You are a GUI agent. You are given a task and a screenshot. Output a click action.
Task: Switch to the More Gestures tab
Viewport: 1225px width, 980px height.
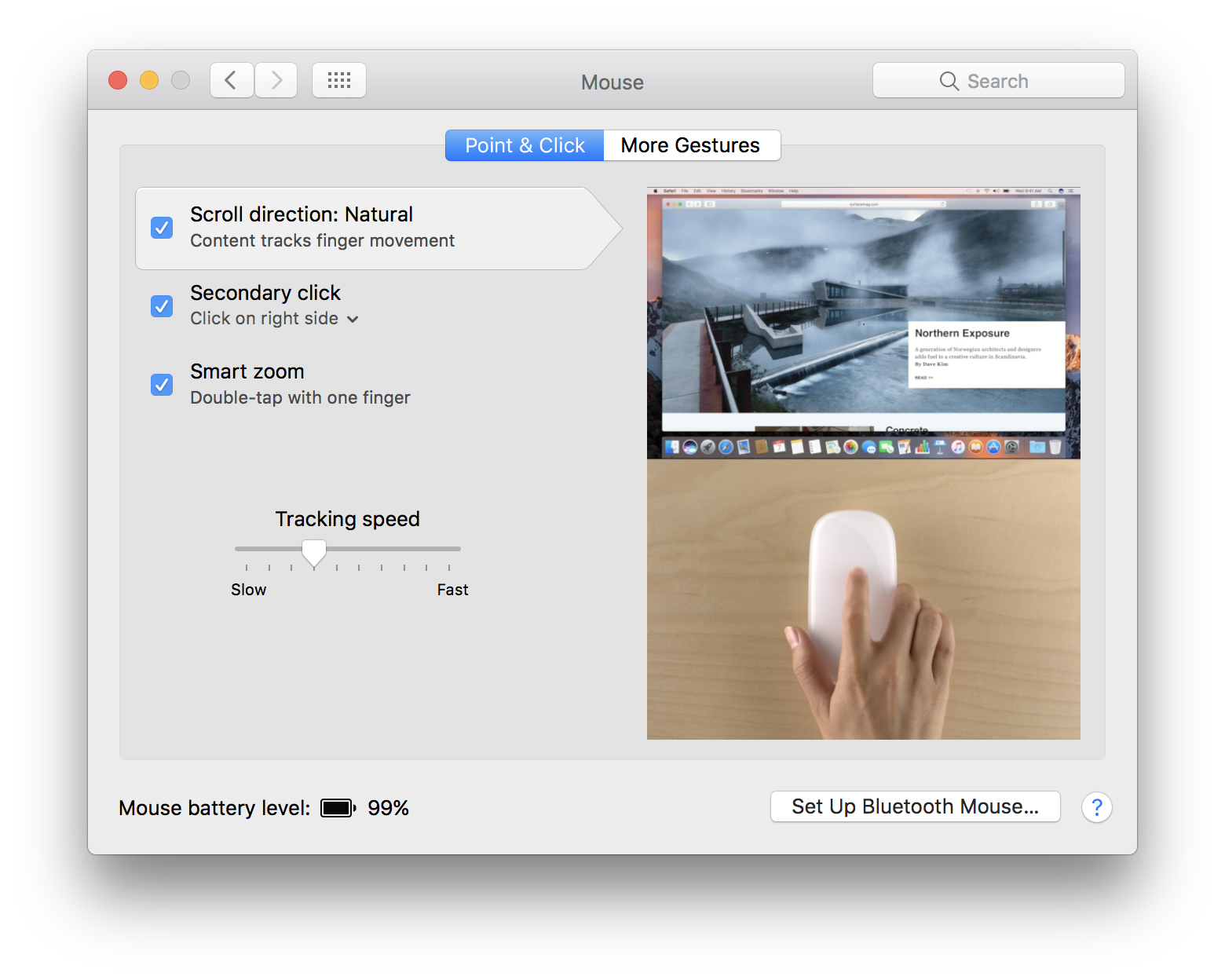point(691,145)
